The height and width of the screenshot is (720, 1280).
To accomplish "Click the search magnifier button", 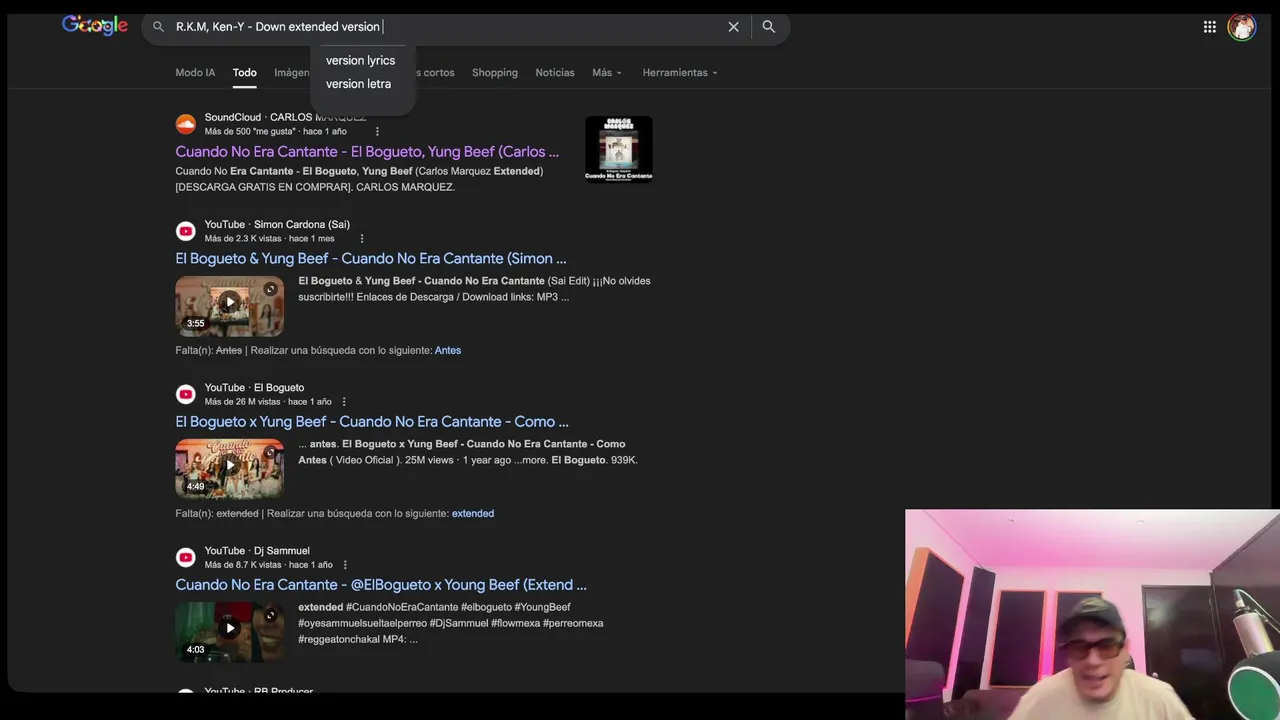I will 768,27.
